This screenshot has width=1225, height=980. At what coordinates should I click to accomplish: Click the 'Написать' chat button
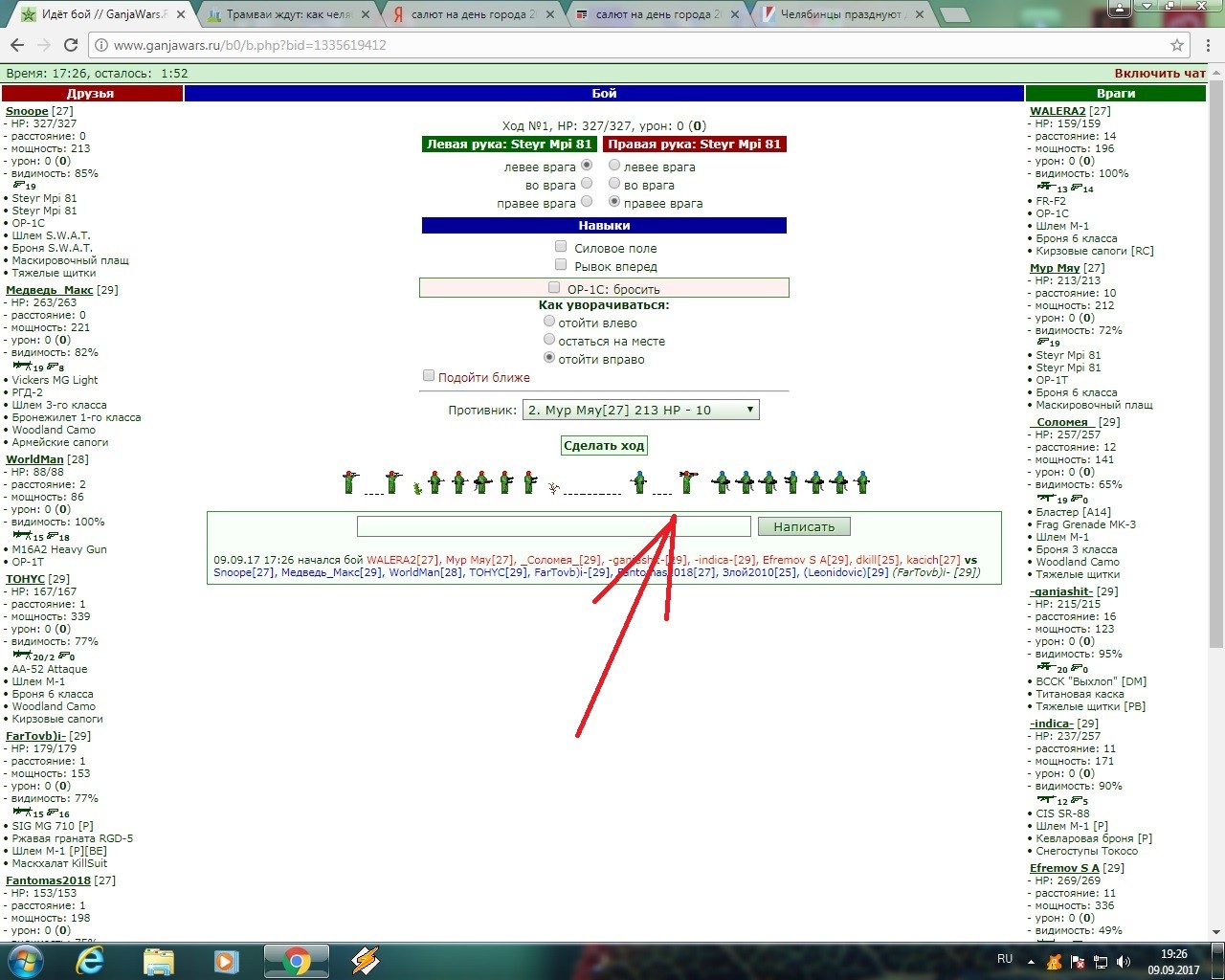[804, 526]
